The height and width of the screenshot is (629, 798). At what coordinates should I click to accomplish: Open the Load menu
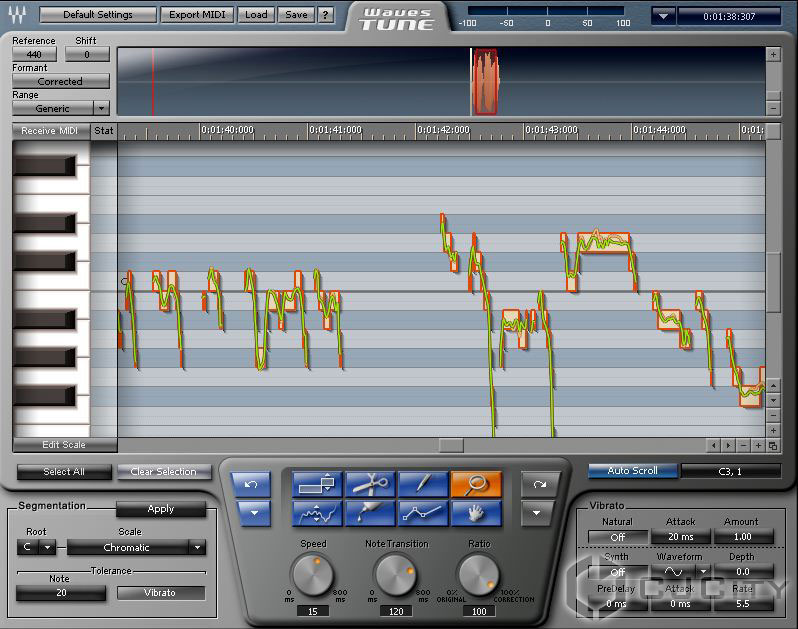tap(256, 15)
